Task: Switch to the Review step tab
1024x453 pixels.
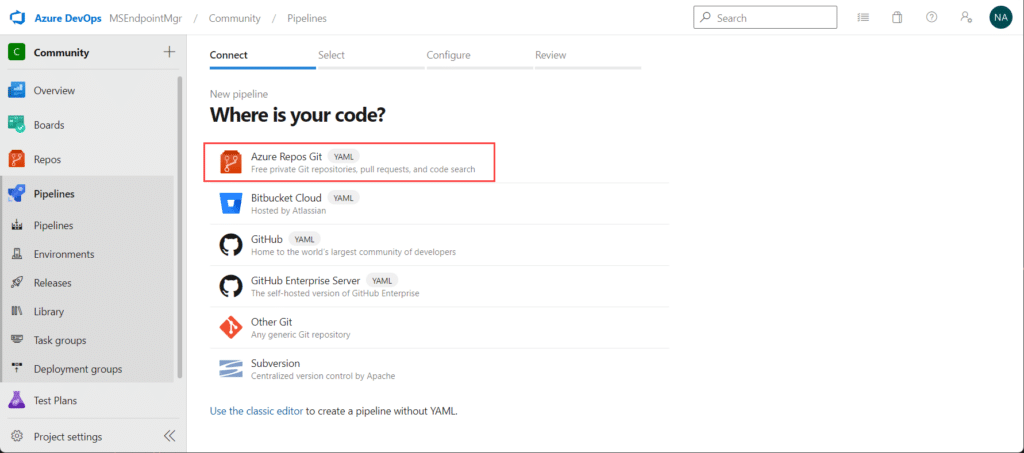Action: coord(588,57)
